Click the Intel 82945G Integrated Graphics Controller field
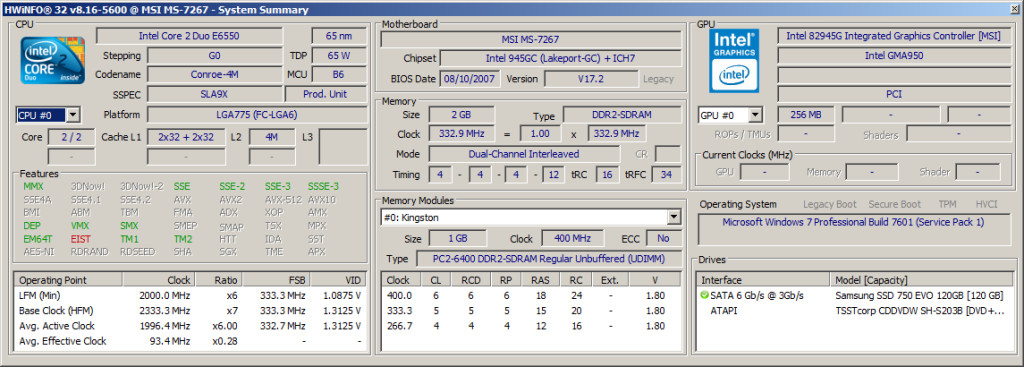This screenshot has height=367, width=1024. (x=894, y=36)
